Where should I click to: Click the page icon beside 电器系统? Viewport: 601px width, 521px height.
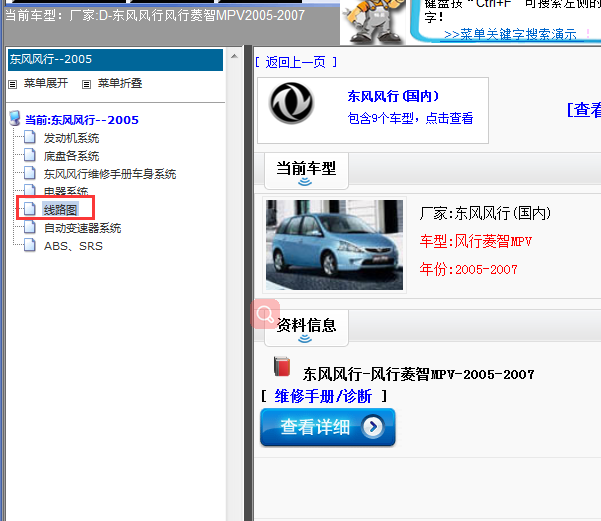coord(30,190)
